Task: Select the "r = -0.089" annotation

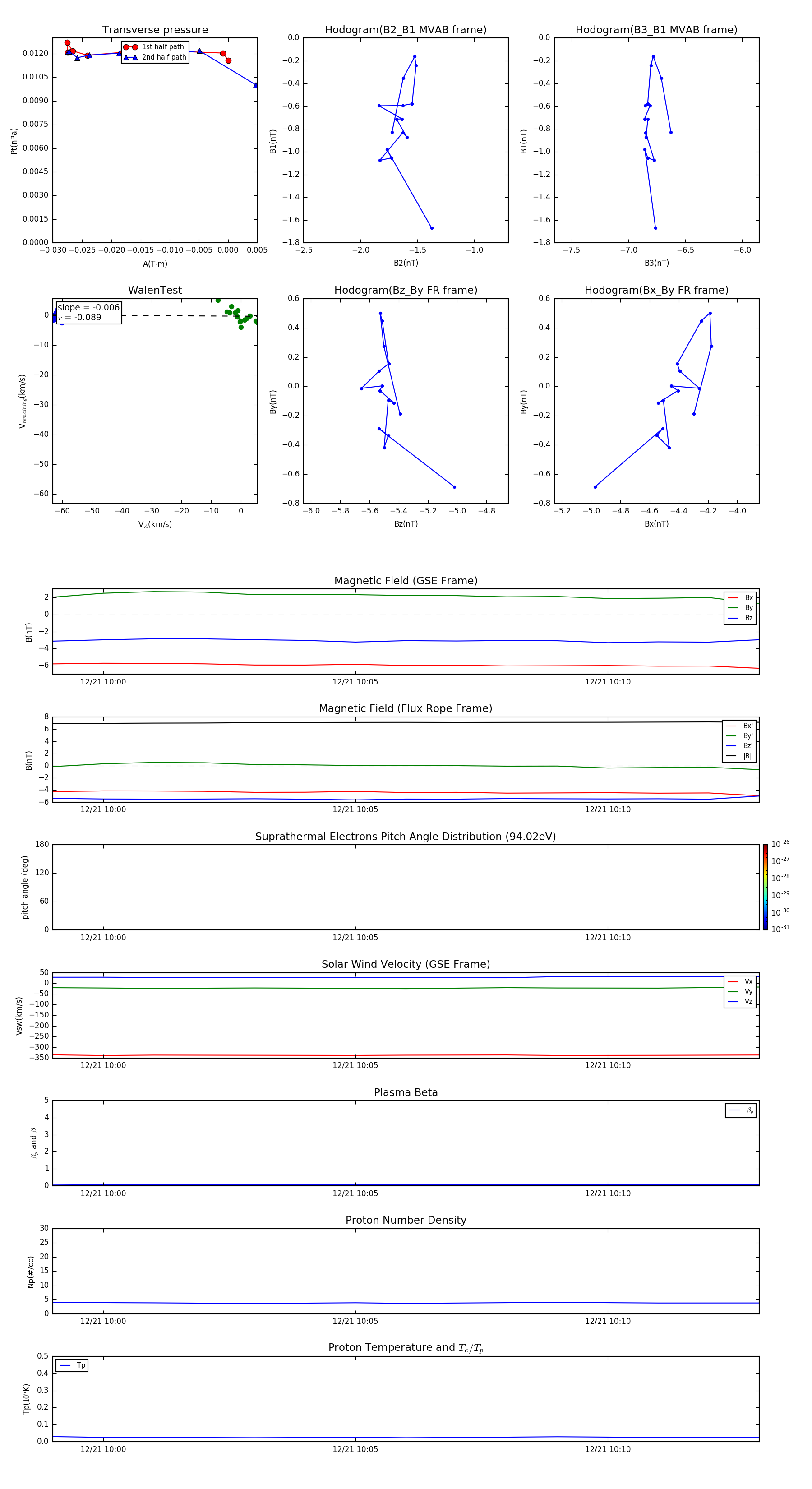Action: coord(80,317)
